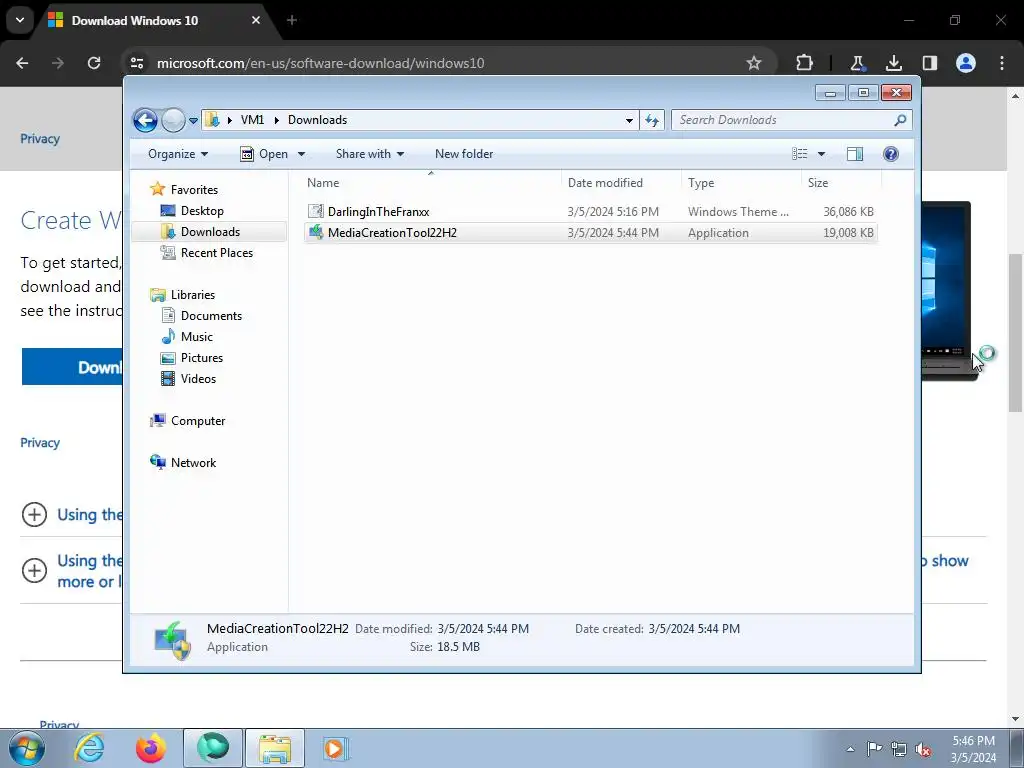Expand first 'Using the' section plus icon

(34, 515)
